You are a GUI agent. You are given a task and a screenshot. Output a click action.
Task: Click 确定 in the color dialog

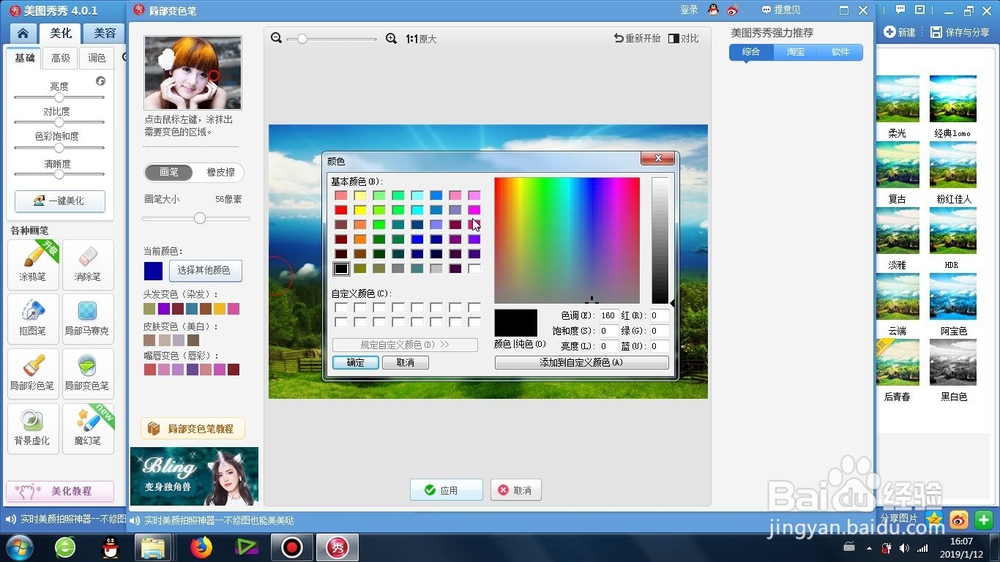tap(355, 362)
